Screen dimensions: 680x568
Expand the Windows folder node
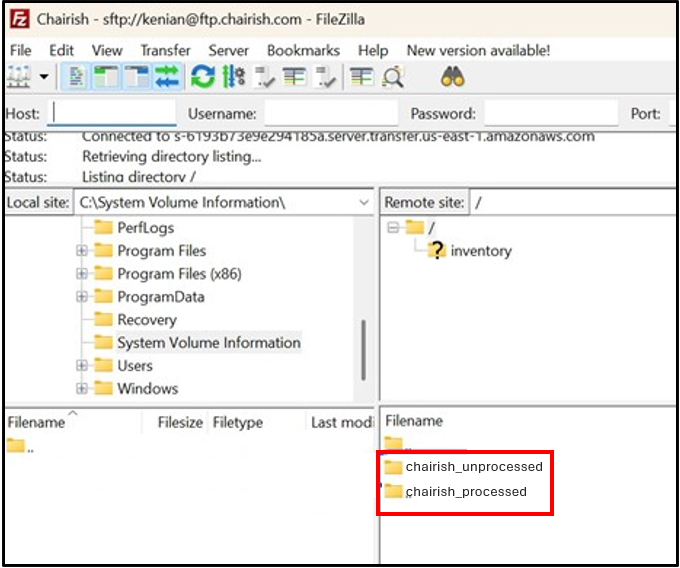[x=82, y=388]
